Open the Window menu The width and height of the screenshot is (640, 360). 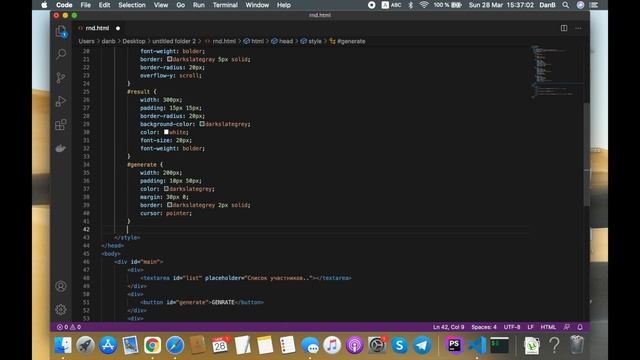257,5
